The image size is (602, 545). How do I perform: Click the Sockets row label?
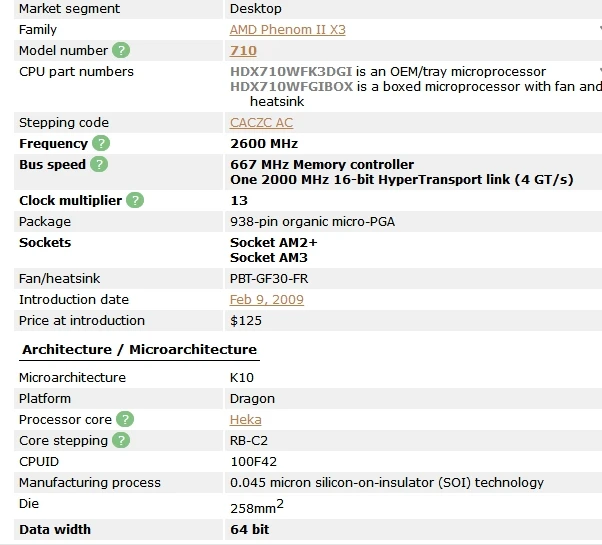click(x=45, y=243)
